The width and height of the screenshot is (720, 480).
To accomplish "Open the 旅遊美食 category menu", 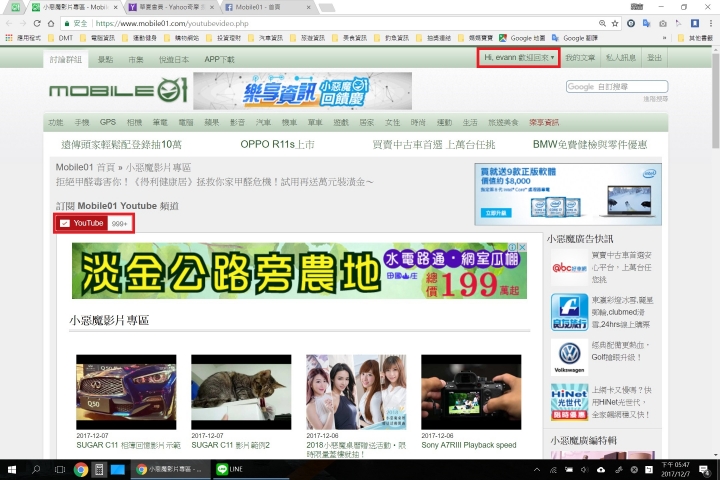I will pos(503,123).
